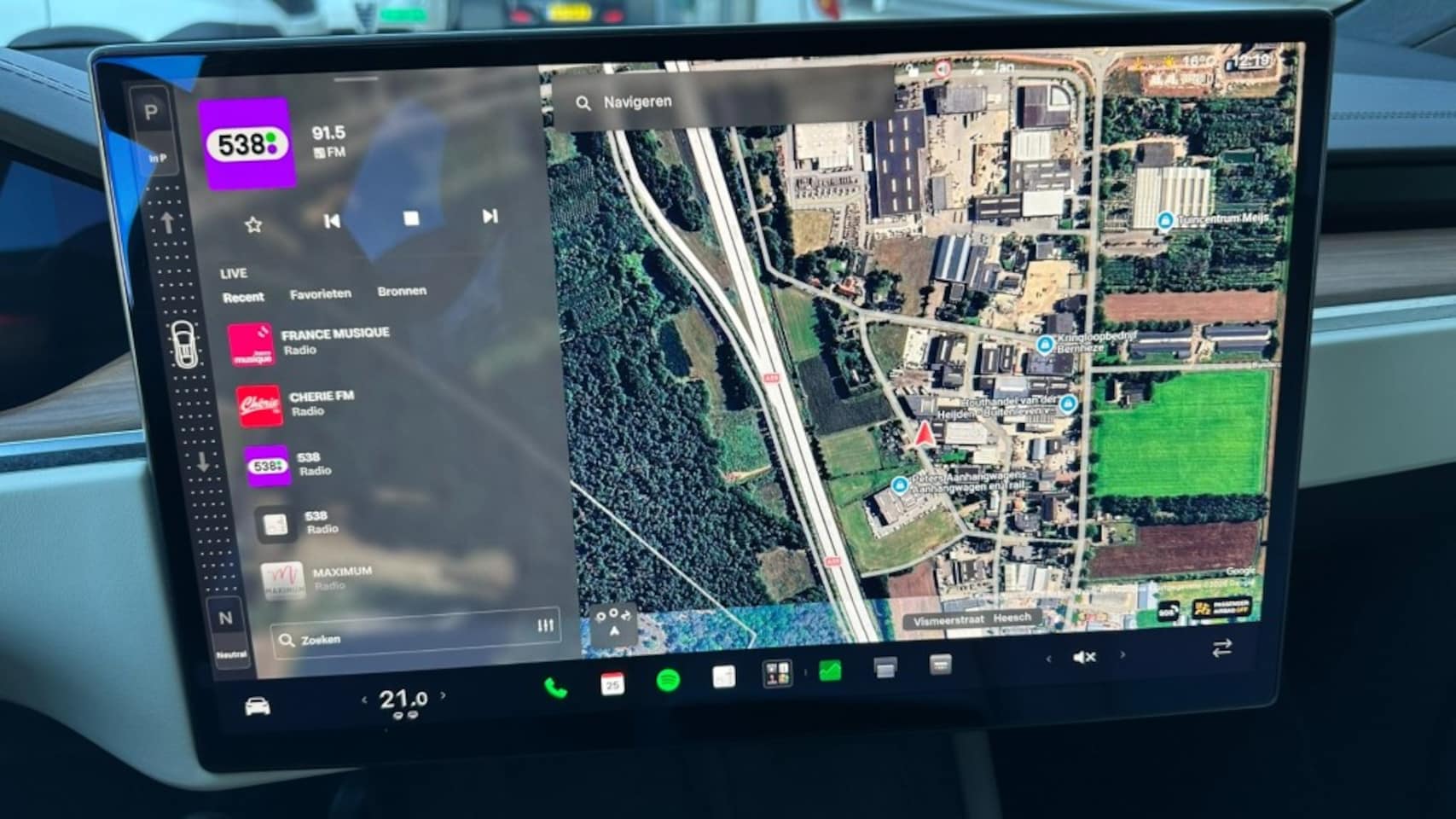
Task: Open the car controls icon
Action: click(257, 706)
